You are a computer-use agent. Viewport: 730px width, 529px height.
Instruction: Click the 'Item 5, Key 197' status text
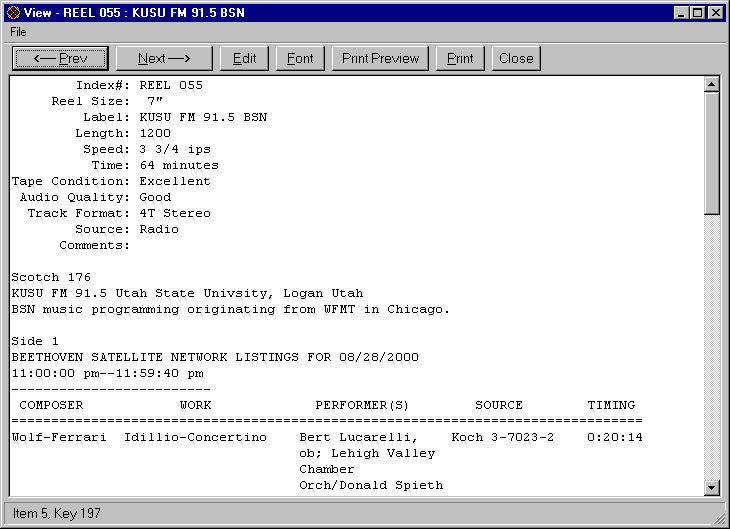[56, 513]
